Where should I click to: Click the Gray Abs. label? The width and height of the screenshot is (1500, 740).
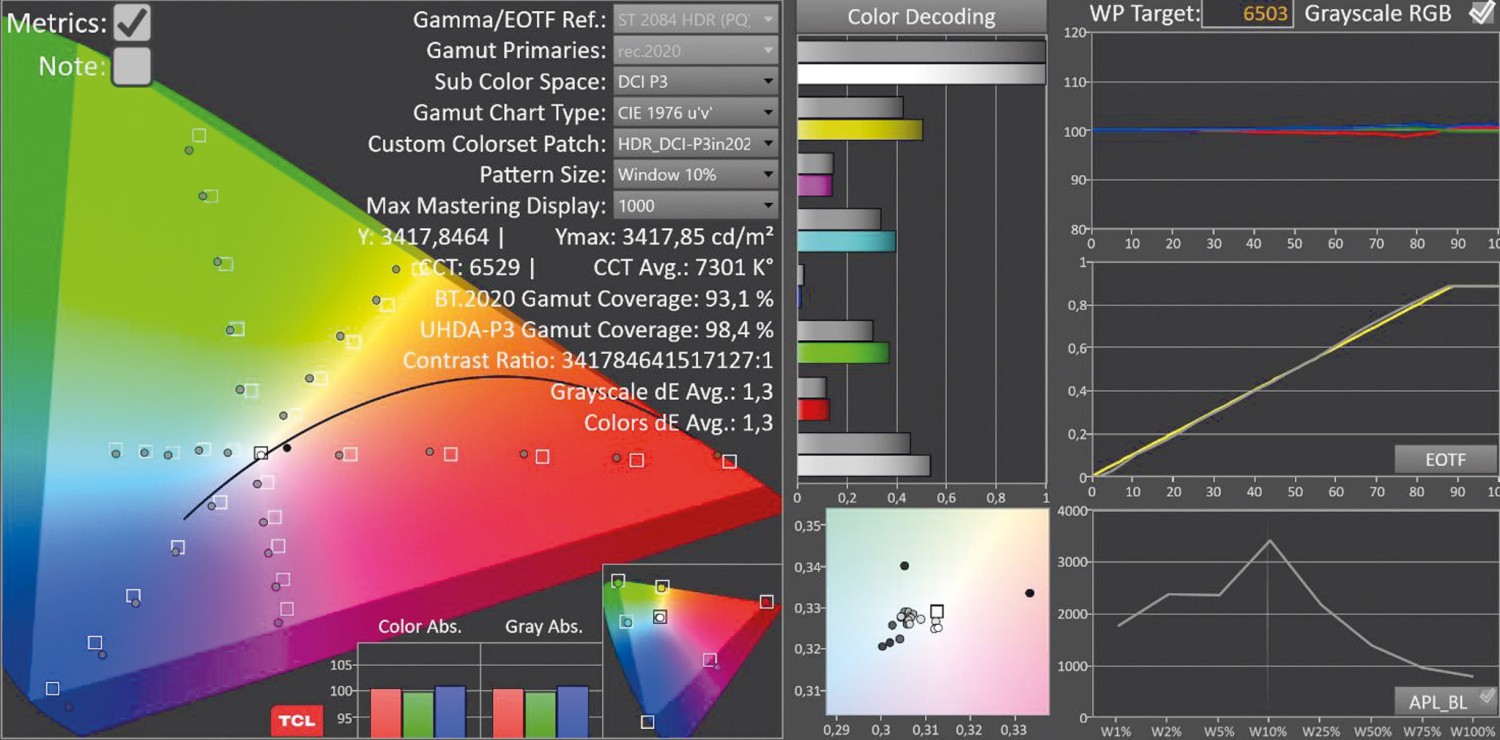(x=544, y=627)
